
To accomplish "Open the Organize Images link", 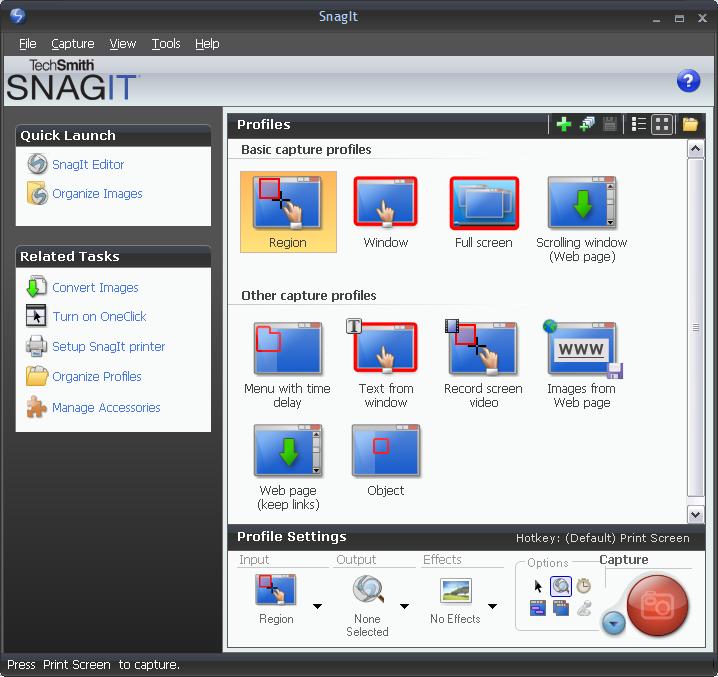I will point(97,194).
